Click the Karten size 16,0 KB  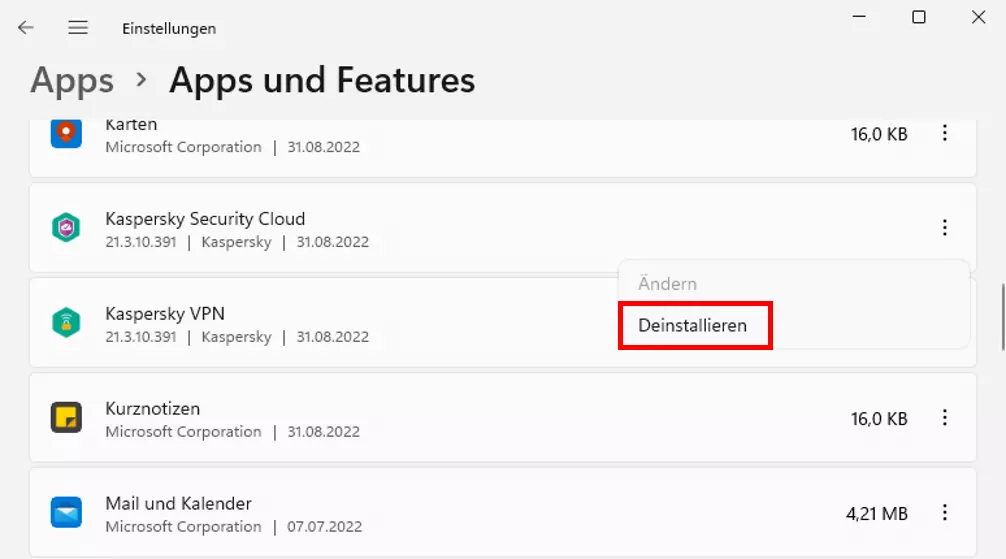click(x=879, y=134)
